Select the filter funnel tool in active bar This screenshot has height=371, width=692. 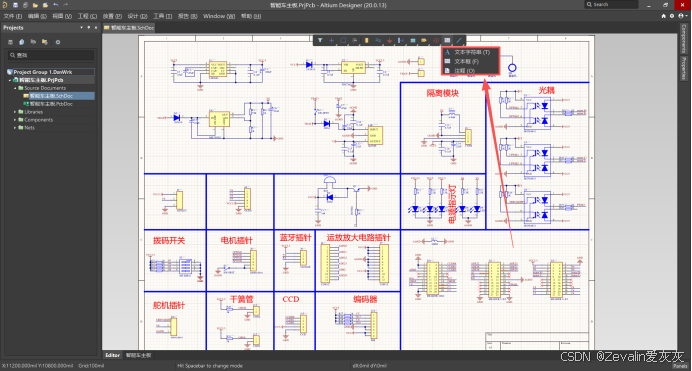(x=320, y=40)
